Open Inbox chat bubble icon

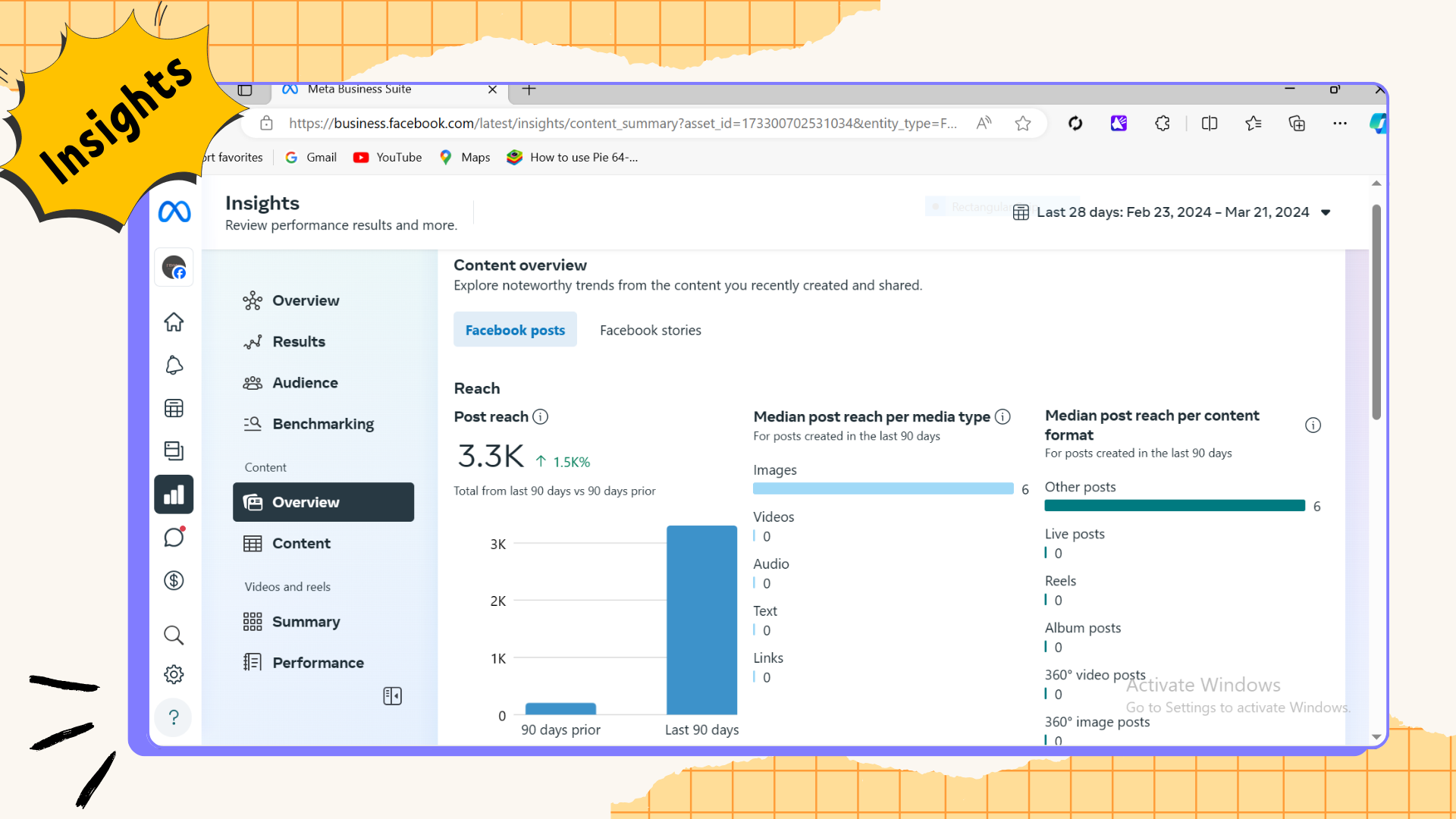(x=174, y=538)
